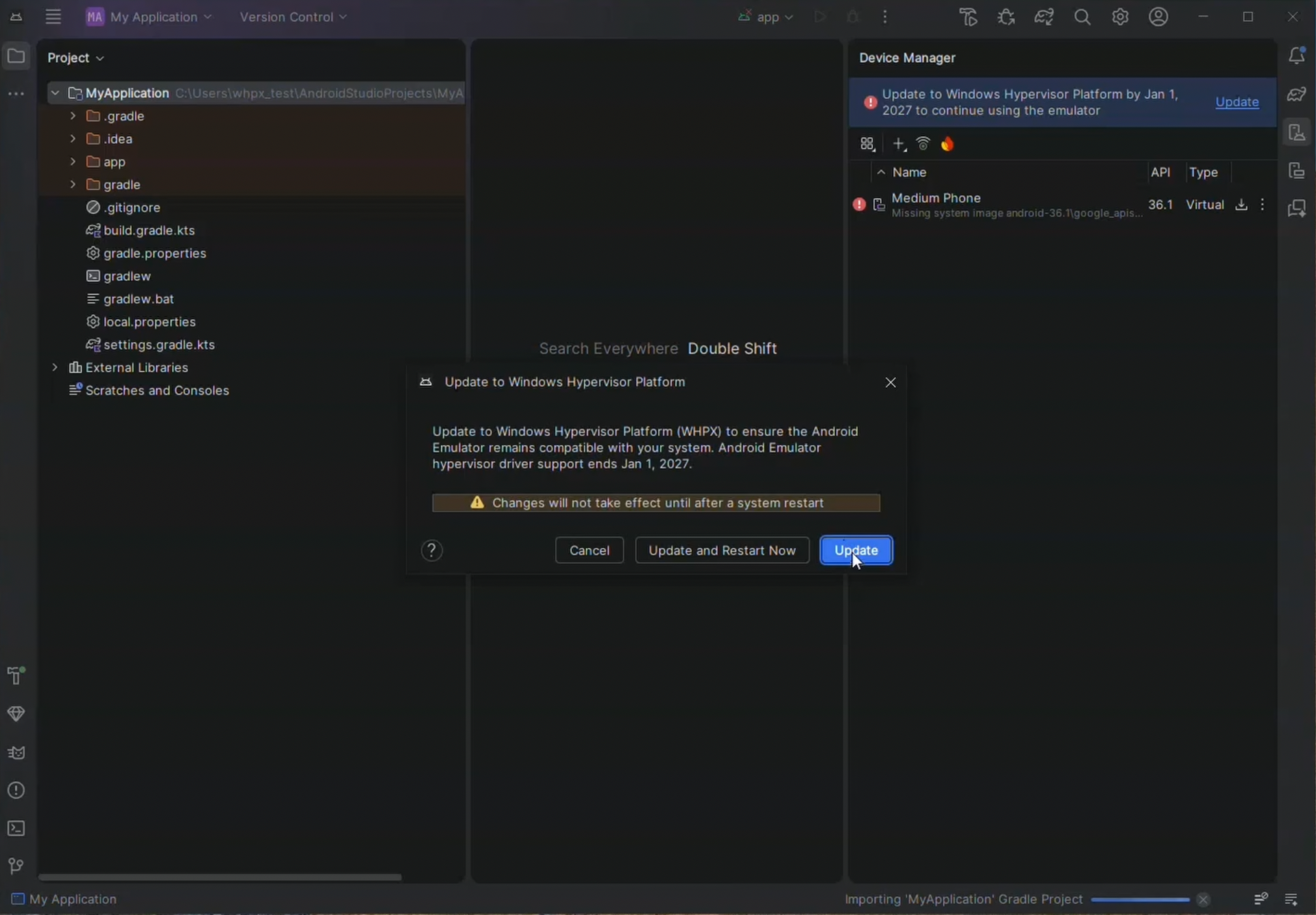Click the bug-shaped debugger icon in title bar
The image size is (1316, 915).
click(x=1006, y=17)
